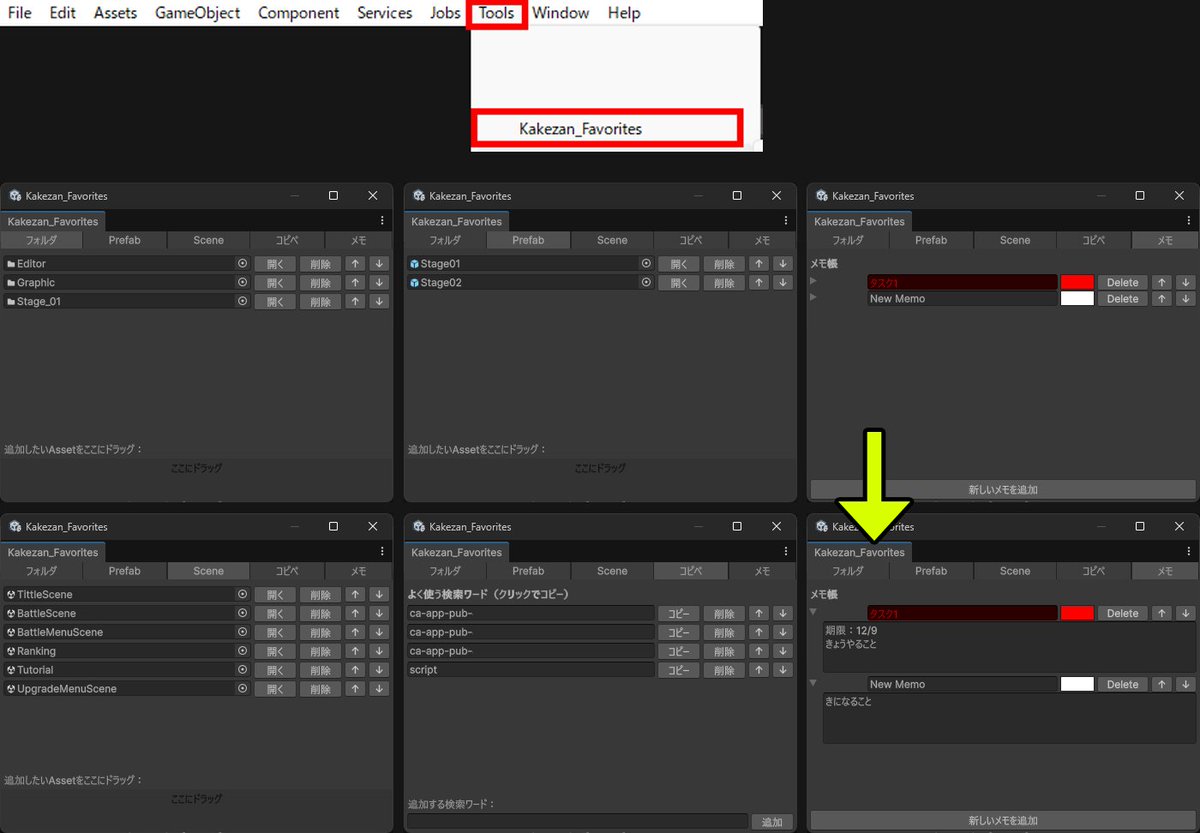Viewport: 1200px width, 833px height.
Task: Click the object picker icon beside Stage_01 folder
Action: (x=242, y=301)
